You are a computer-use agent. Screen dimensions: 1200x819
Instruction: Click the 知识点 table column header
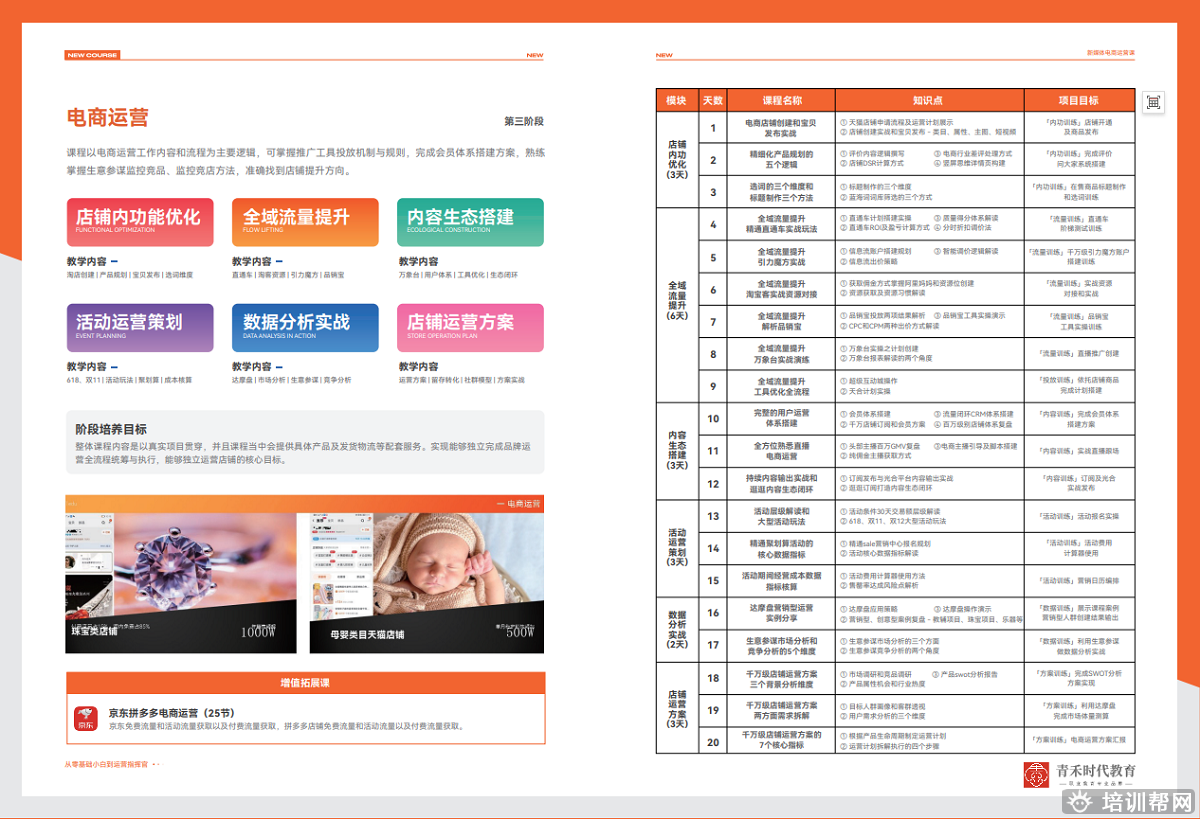[x=929, y=100]
